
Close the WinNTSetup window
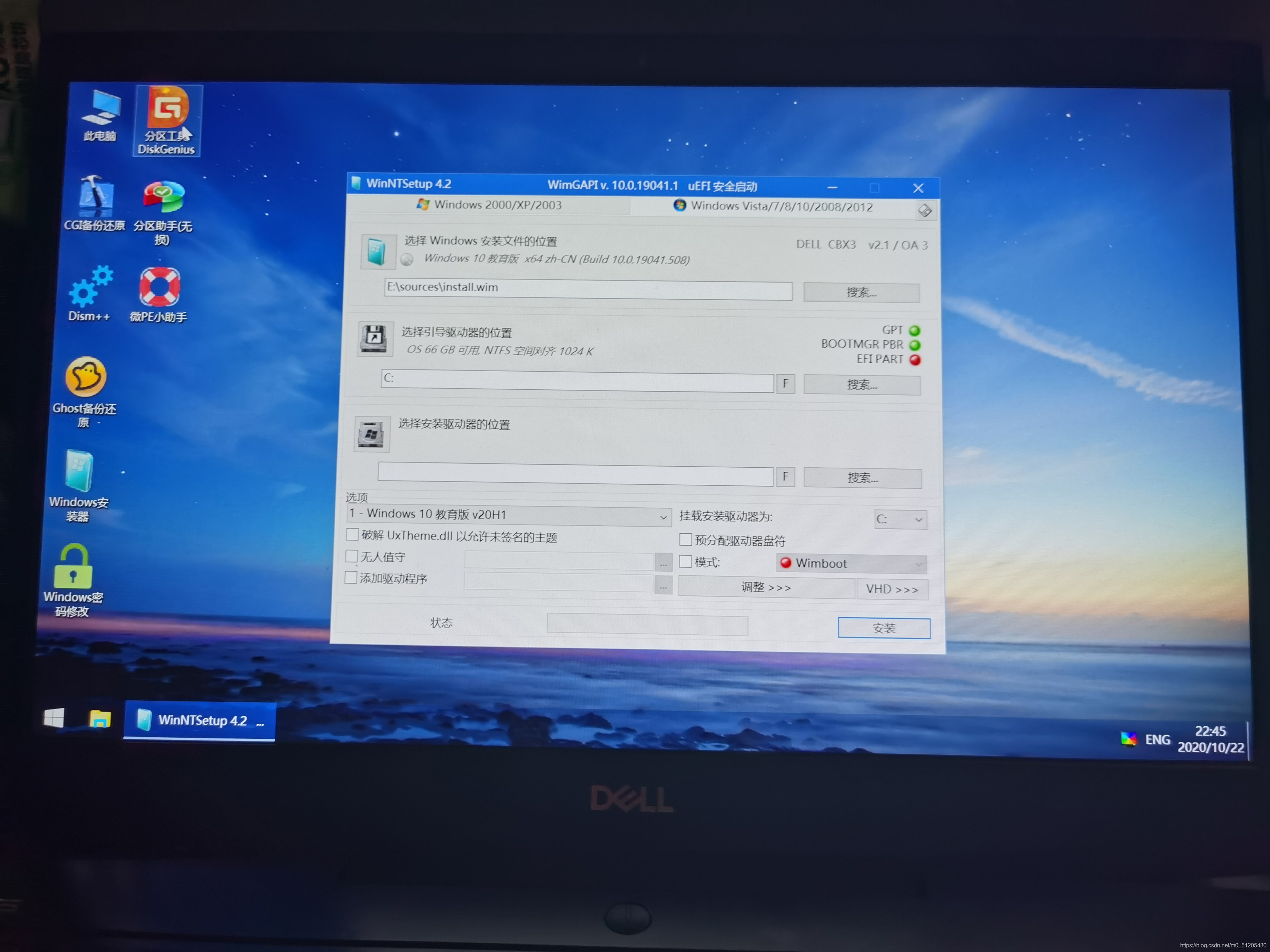[918, 188]
